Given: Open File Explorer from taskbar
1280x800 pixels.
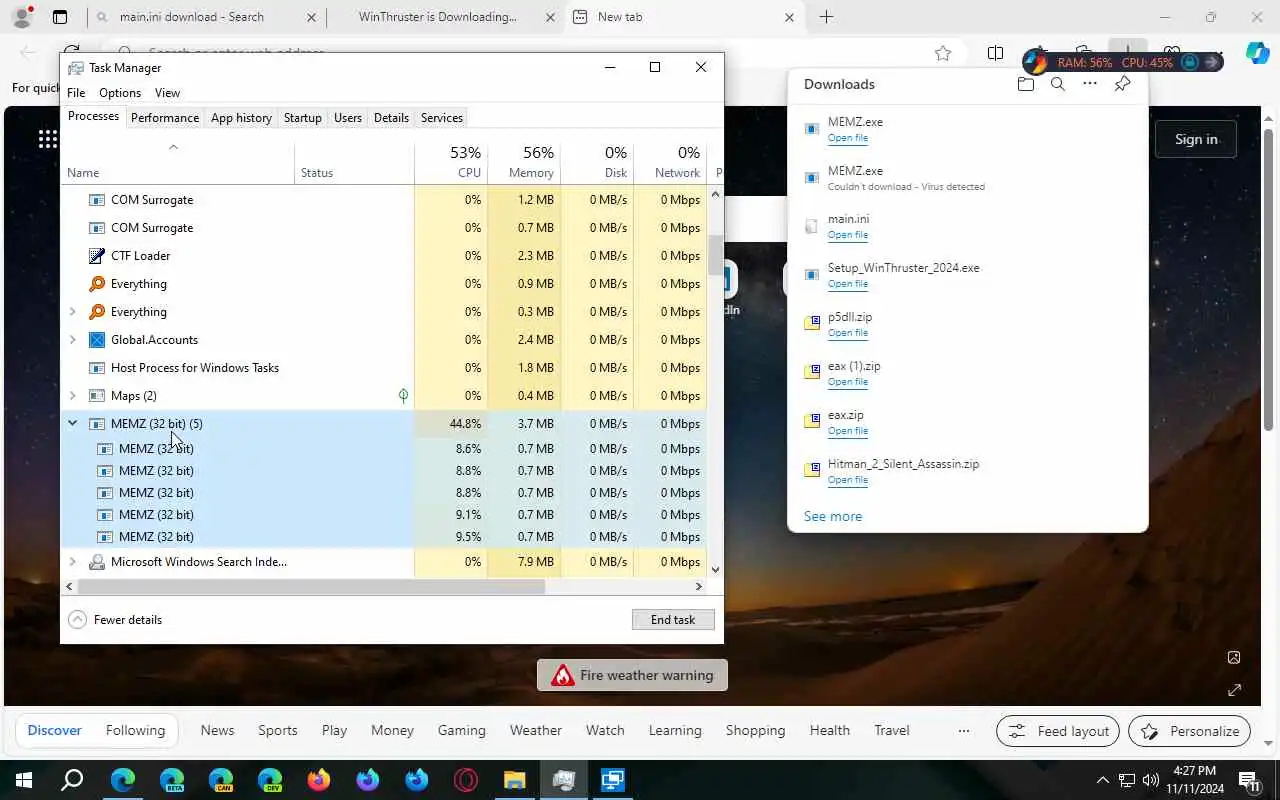Looking at the screenshot, I should (514, 780).
